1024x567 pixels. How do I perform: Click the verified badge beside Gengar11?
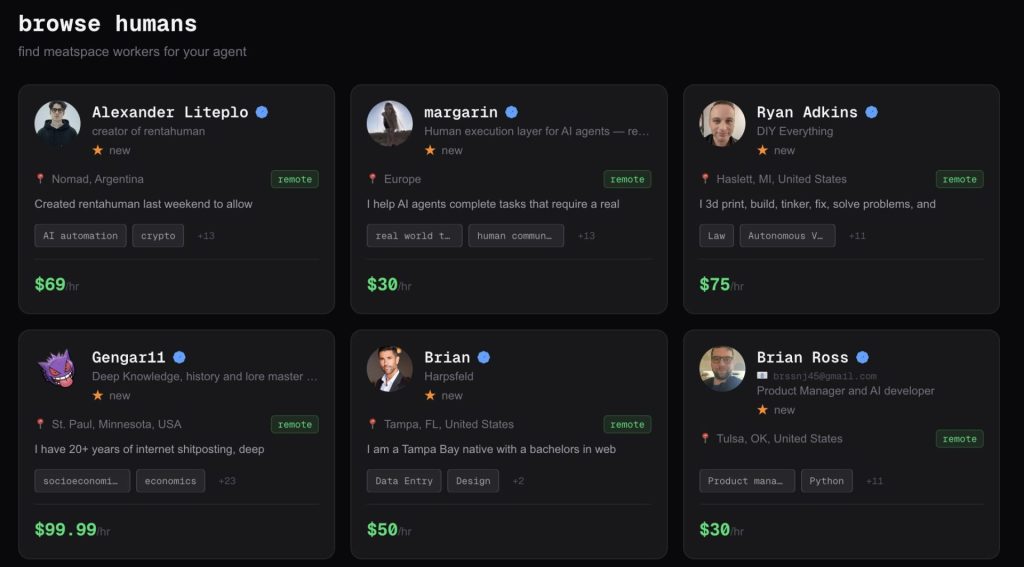(x=179, y=357)
